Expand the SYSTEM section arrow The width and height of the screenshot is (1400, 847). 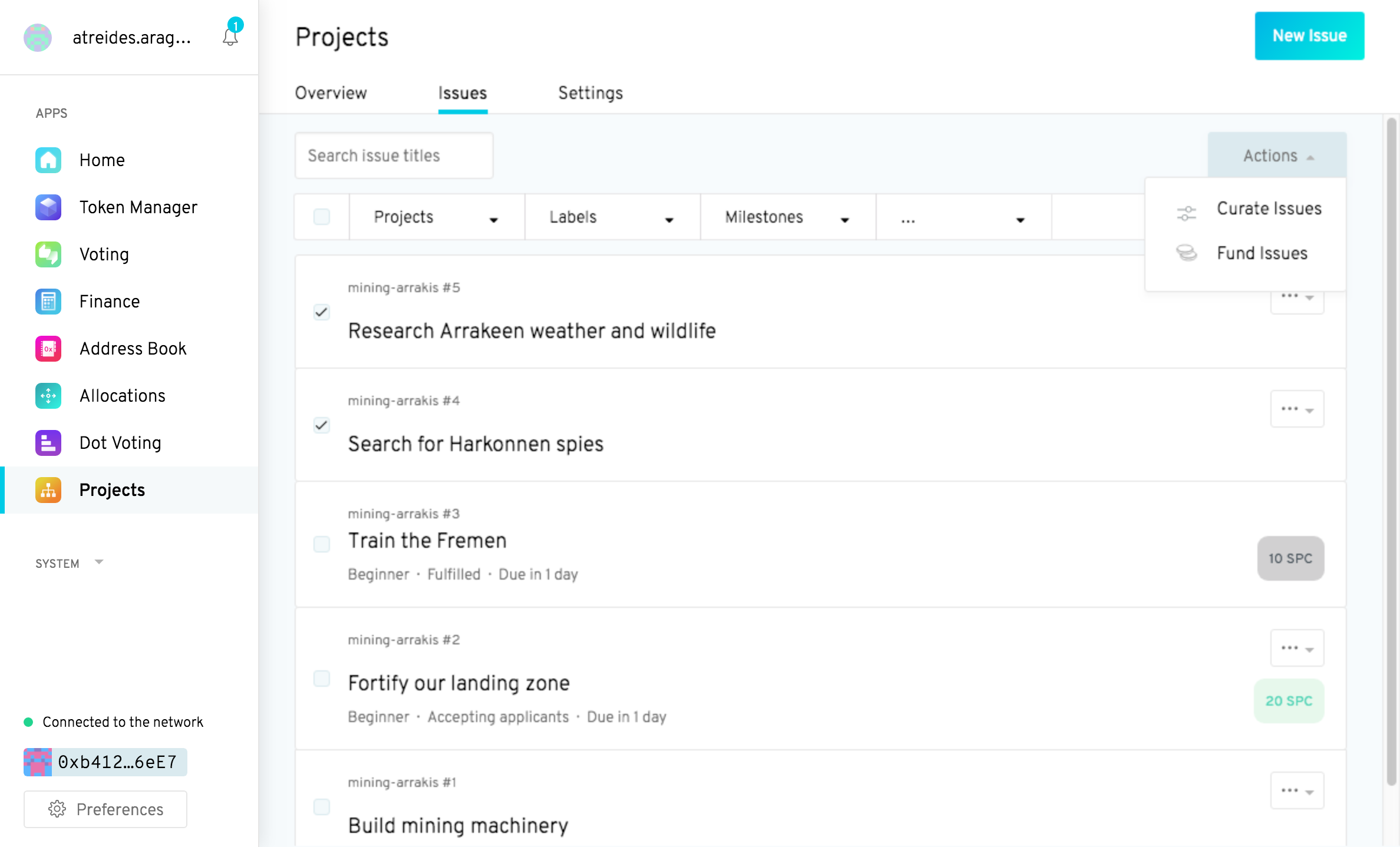(99, 563)
